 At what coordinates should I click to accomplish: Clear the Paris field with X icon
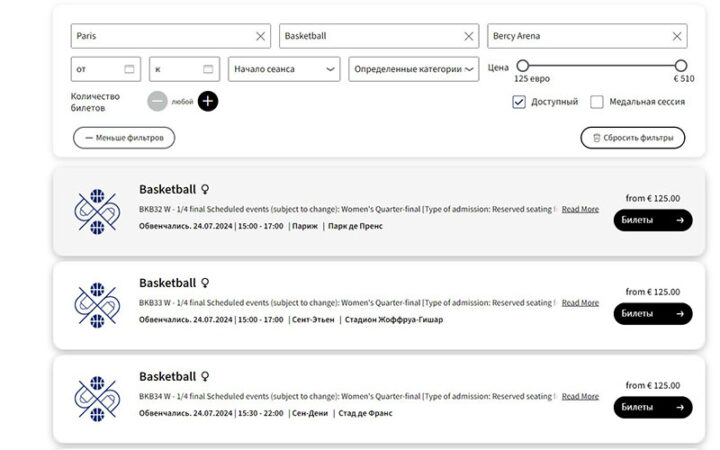tap(261, 36)
